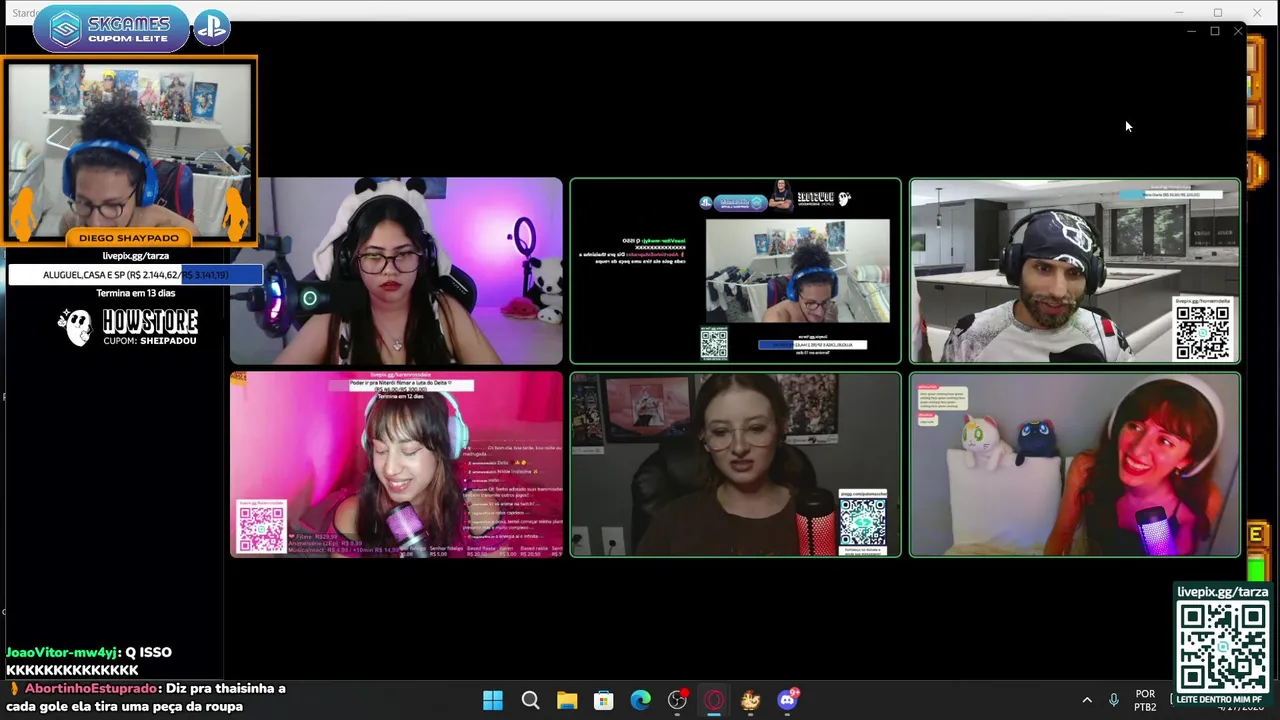The image size is (1280, 720).
Task: Click the AbortinhoEstuprado chat message
Action: 148,697
